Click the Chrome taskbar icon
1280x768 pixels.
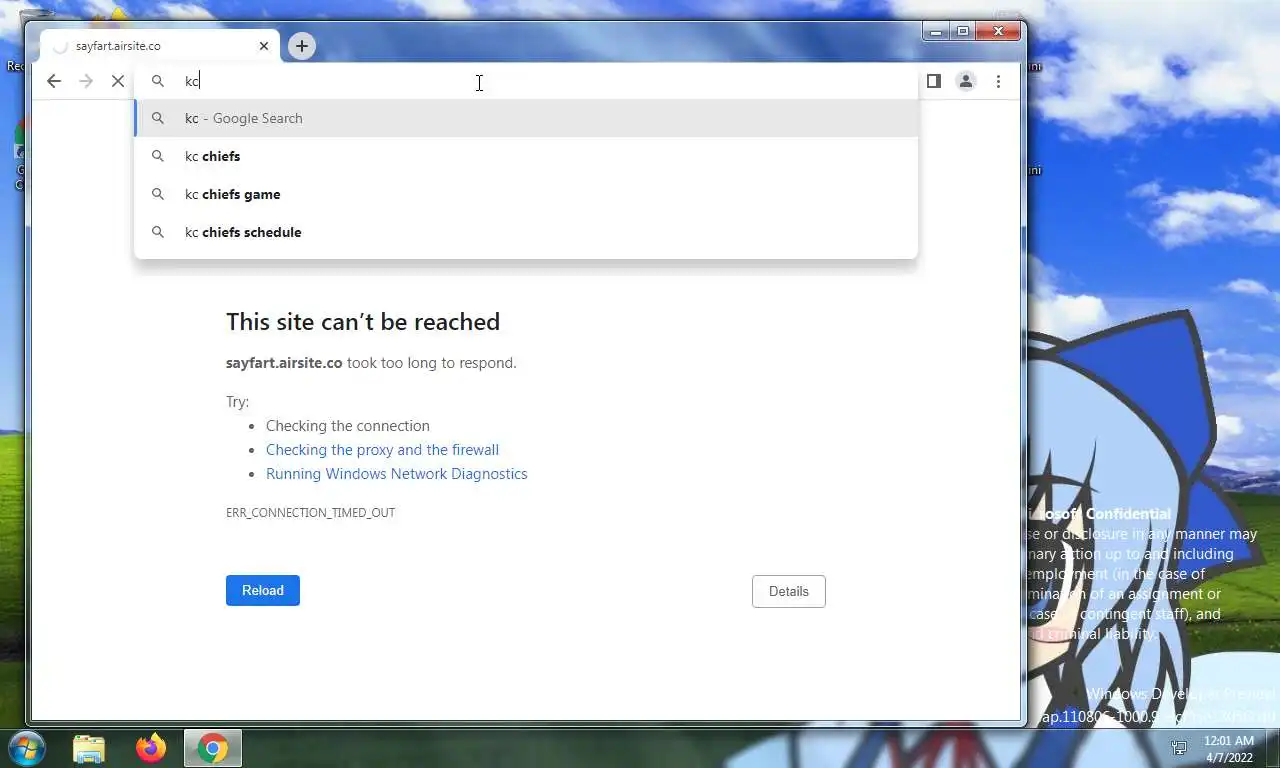pyautogui.click(x=212, y=748)
